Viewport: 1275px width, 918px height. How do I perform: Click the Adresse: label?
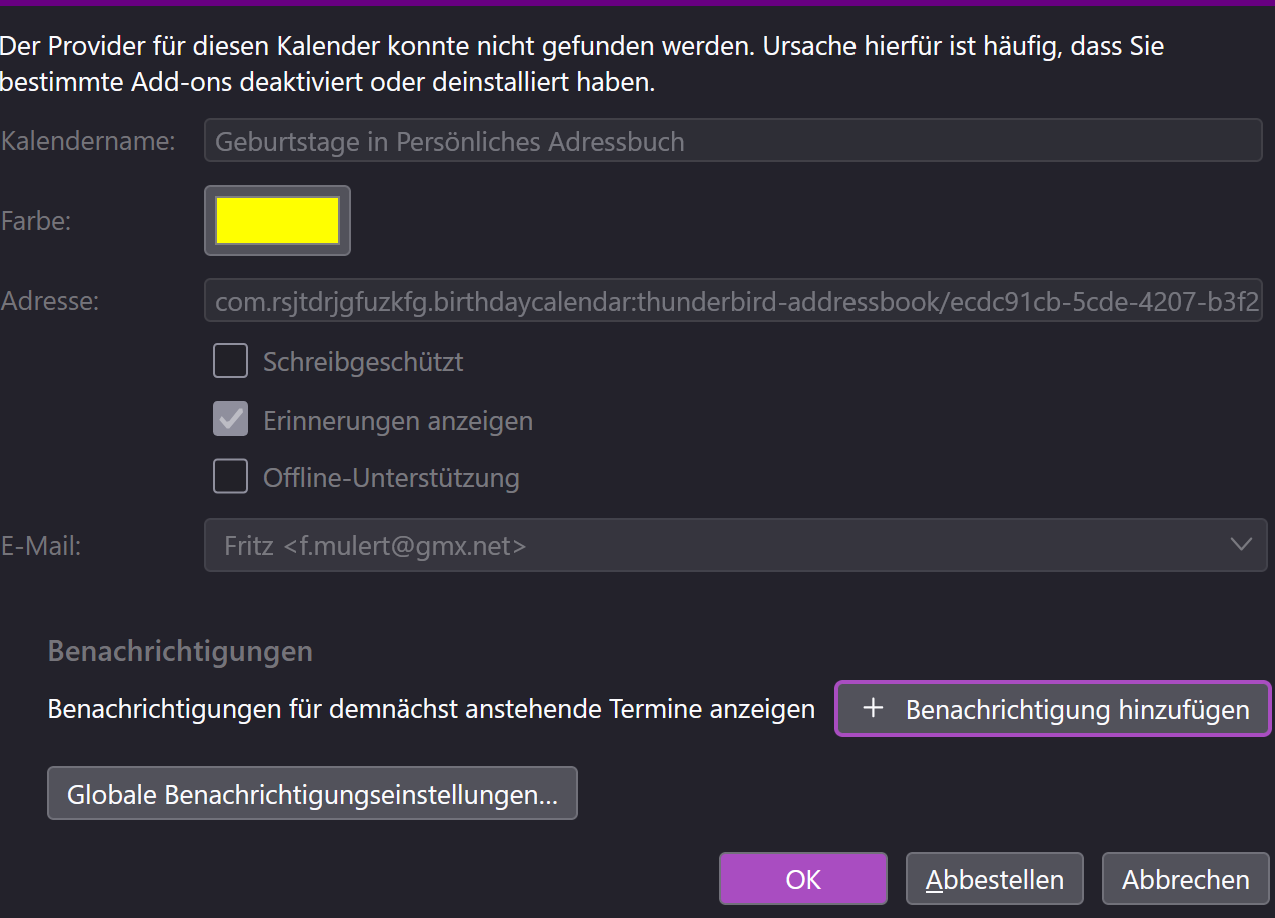(x=50, y=300)
